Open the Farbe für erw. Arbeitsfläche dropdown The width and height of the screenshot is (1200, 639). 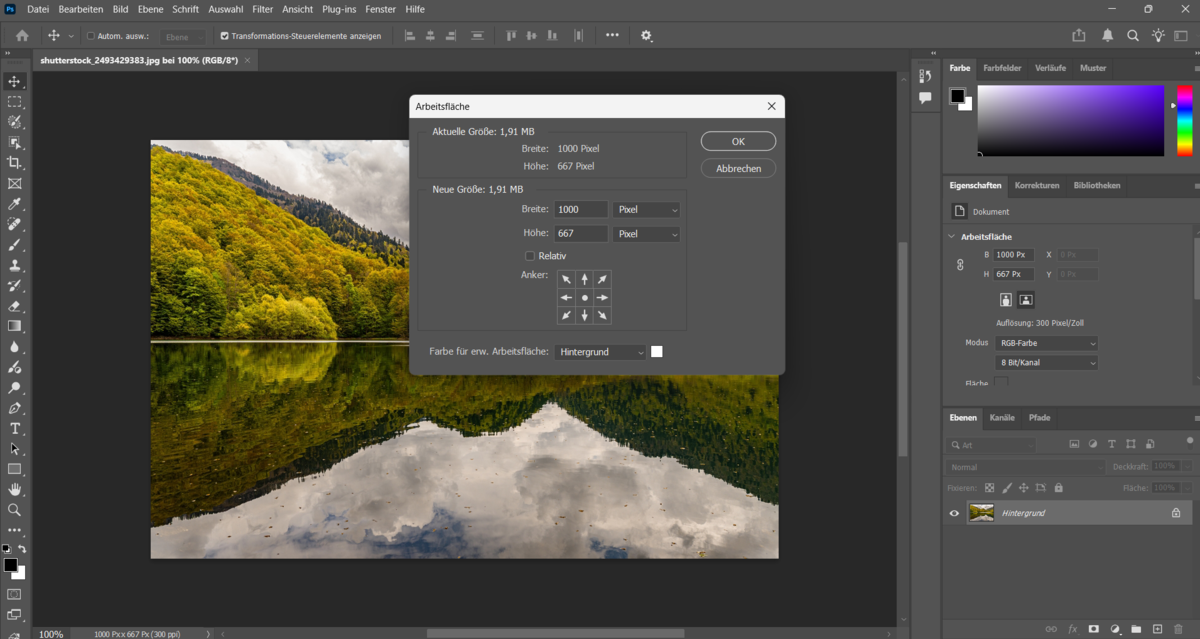600,351
